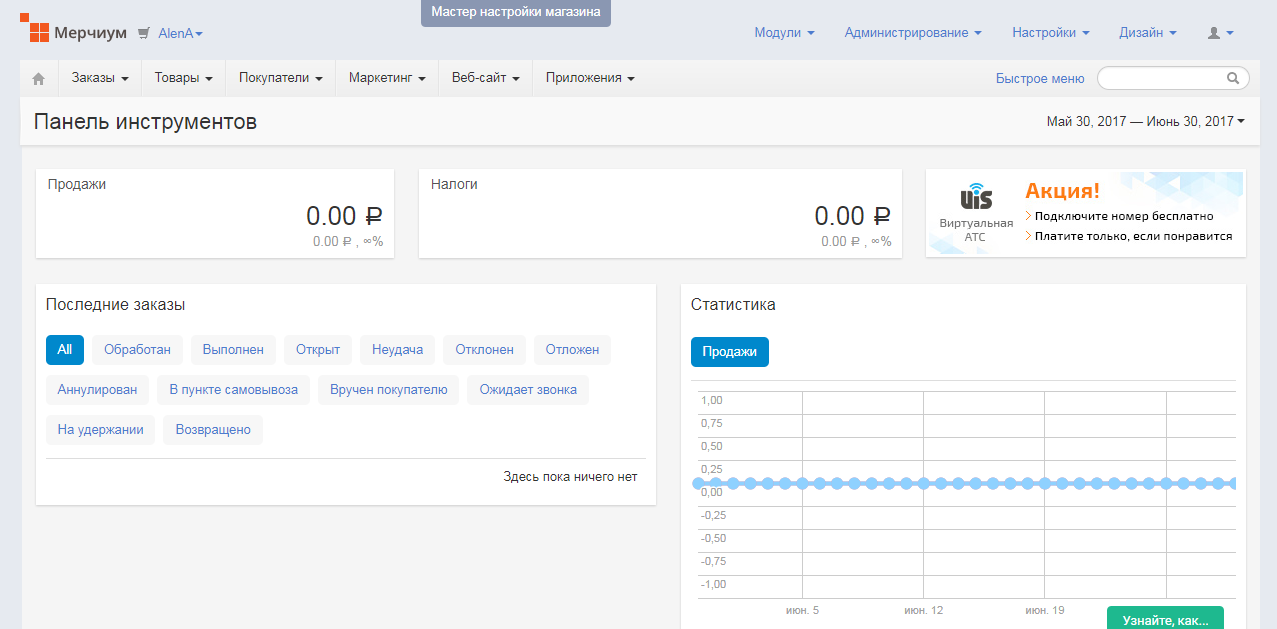This screenshot has width=1277, height=629.
Task: Open the Заказы menu
Action: (100, 78)
